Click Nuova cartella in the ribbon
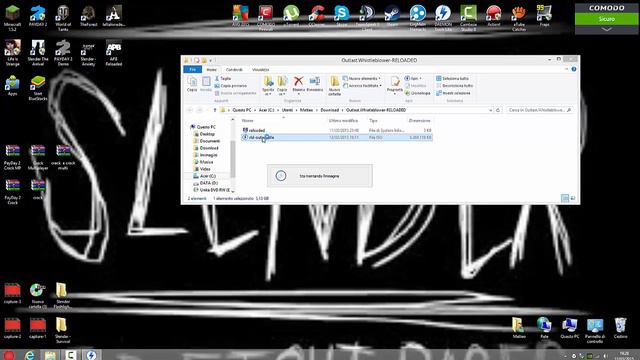The height and width of the screenshot is (360, 640). [334, 86]
